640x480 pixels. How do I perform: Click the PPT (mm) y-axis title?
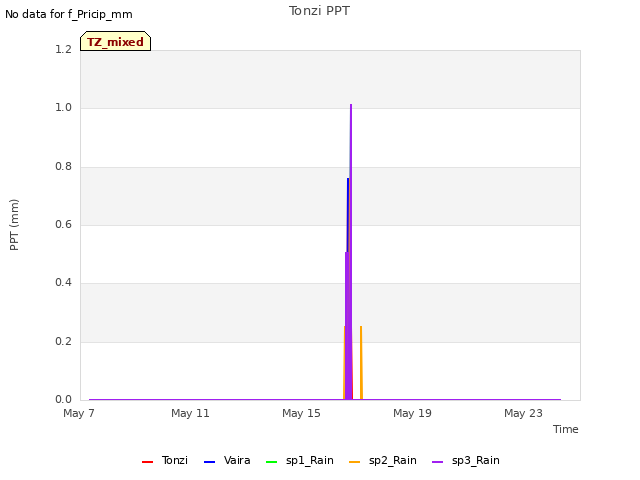click(14, 224)
